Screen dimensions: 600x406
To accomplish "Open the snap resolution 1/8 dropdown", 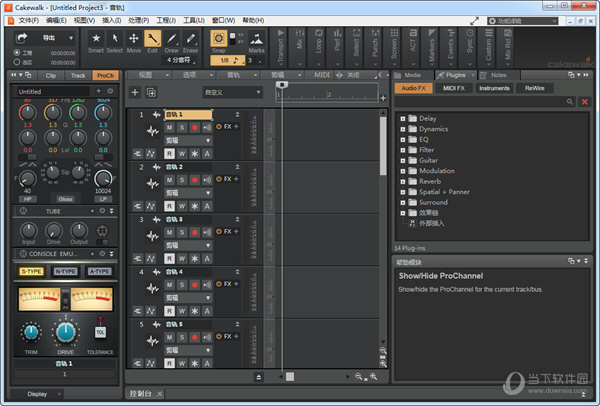I will pos(228,60).
